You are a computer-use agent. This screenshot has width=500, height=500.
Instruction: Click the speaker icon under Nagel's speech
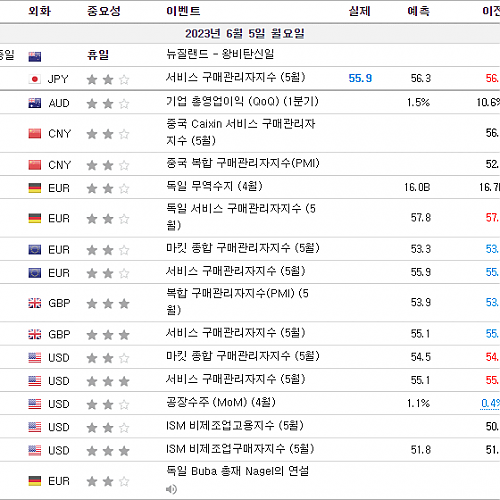[171, 489]
